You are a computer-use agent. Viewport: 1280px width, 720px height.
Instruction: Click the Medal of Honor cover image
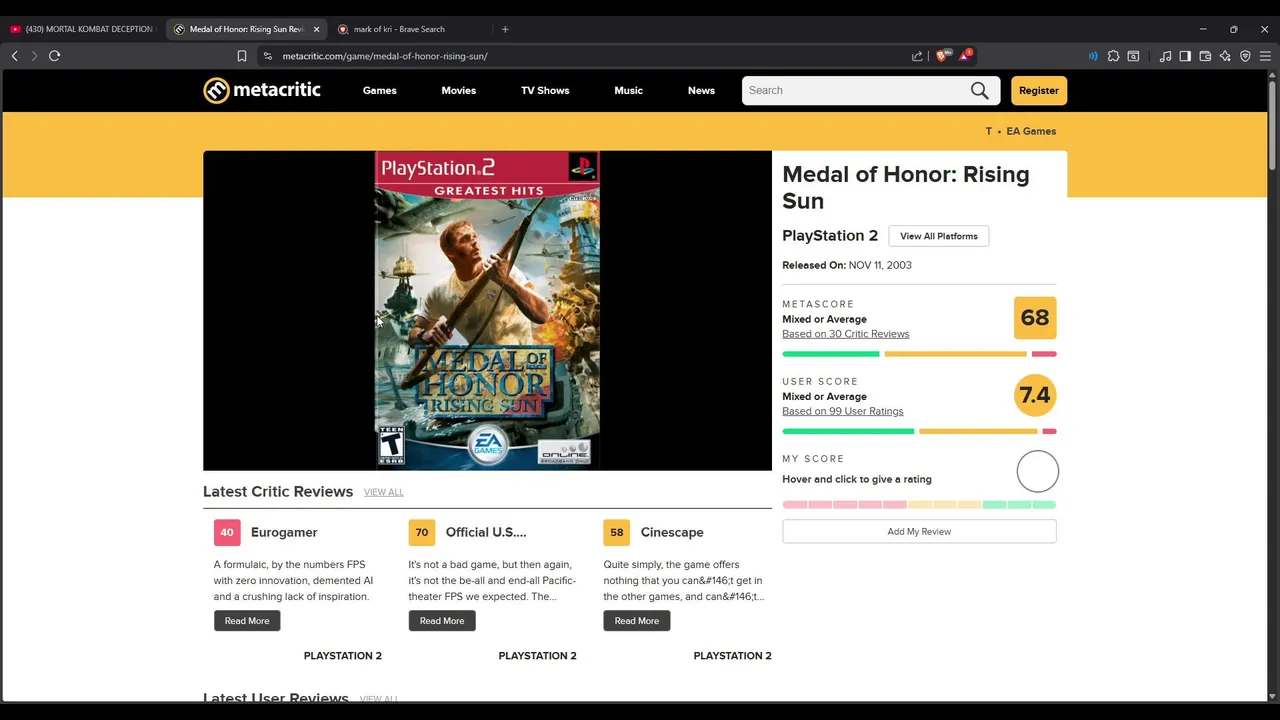[x=487, y=310]
